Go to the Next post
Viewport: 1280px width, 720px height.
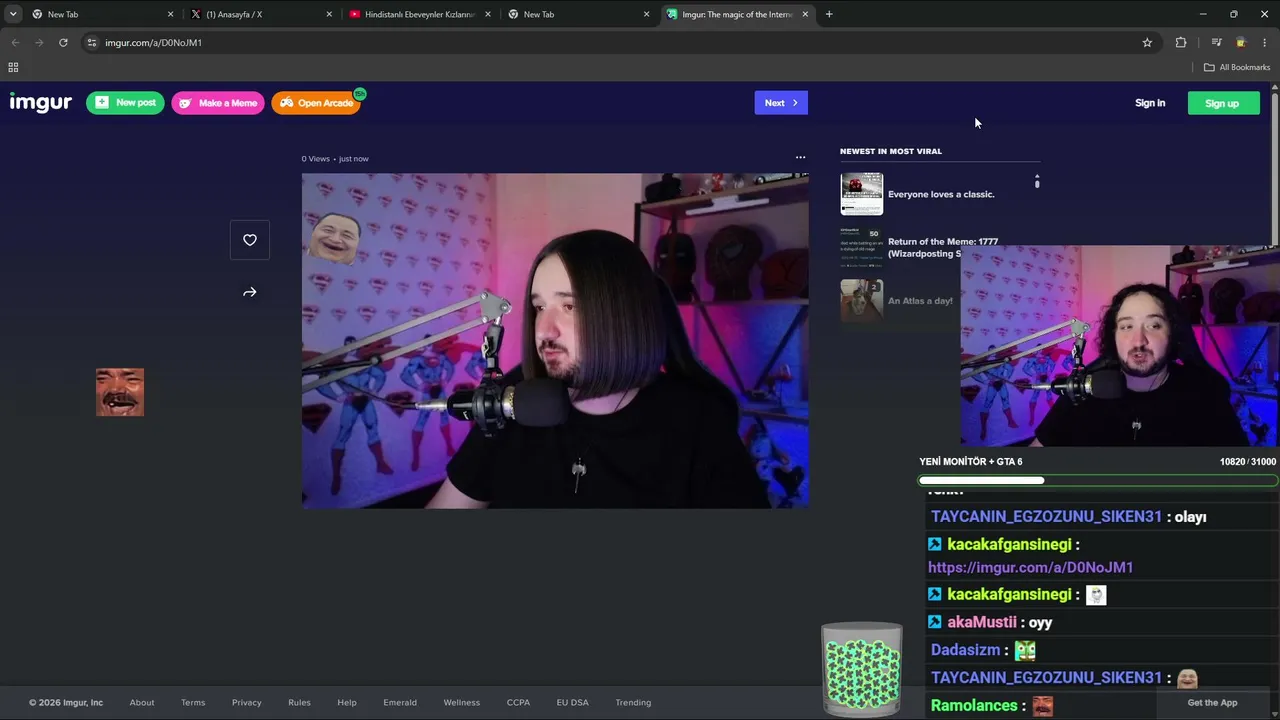781,103
